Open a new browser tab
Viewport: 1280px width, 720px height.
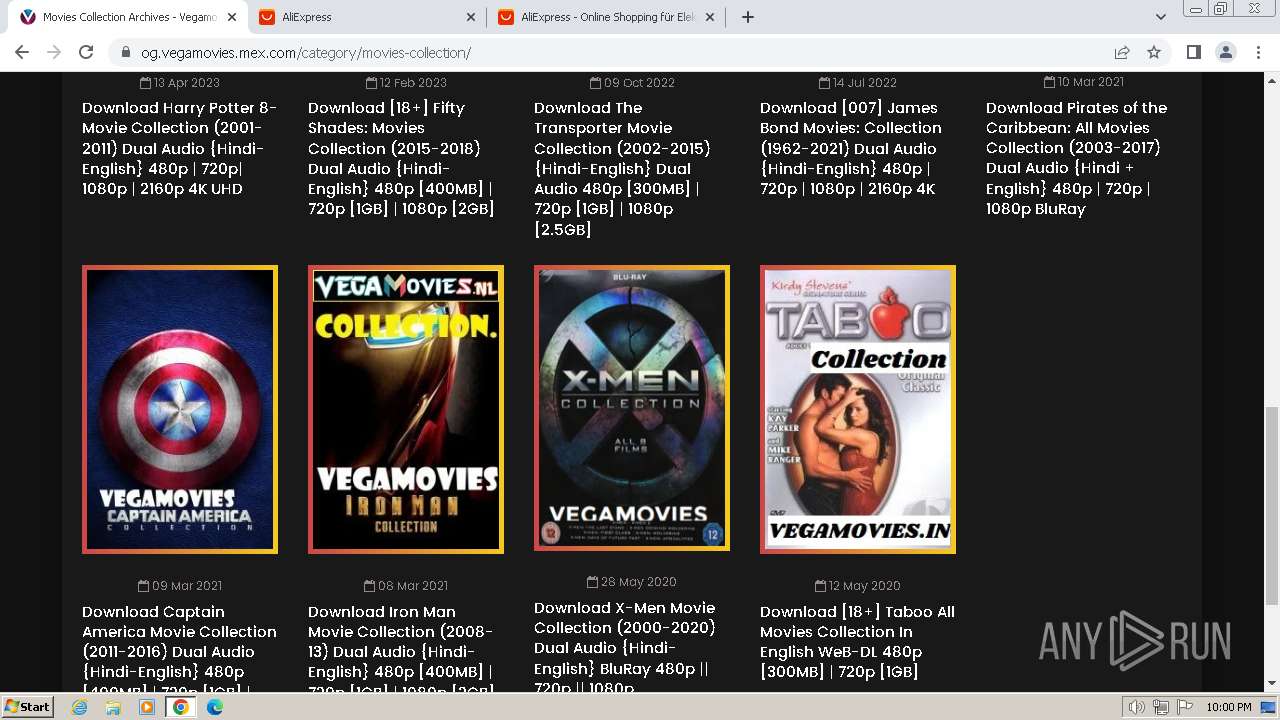tap(747, 17)
